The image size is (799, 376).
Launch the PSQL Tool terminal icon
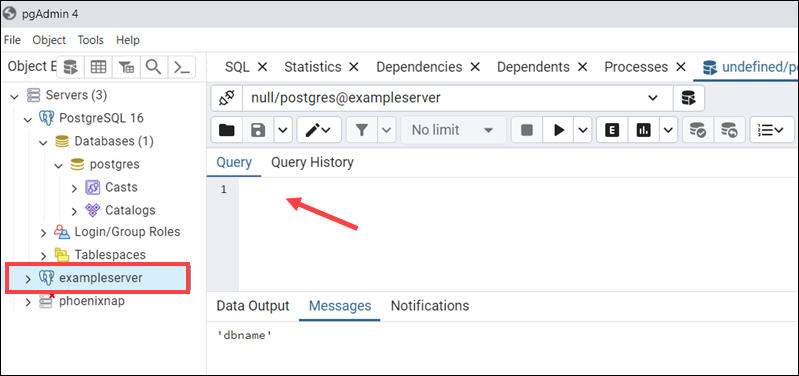point(182,67)
